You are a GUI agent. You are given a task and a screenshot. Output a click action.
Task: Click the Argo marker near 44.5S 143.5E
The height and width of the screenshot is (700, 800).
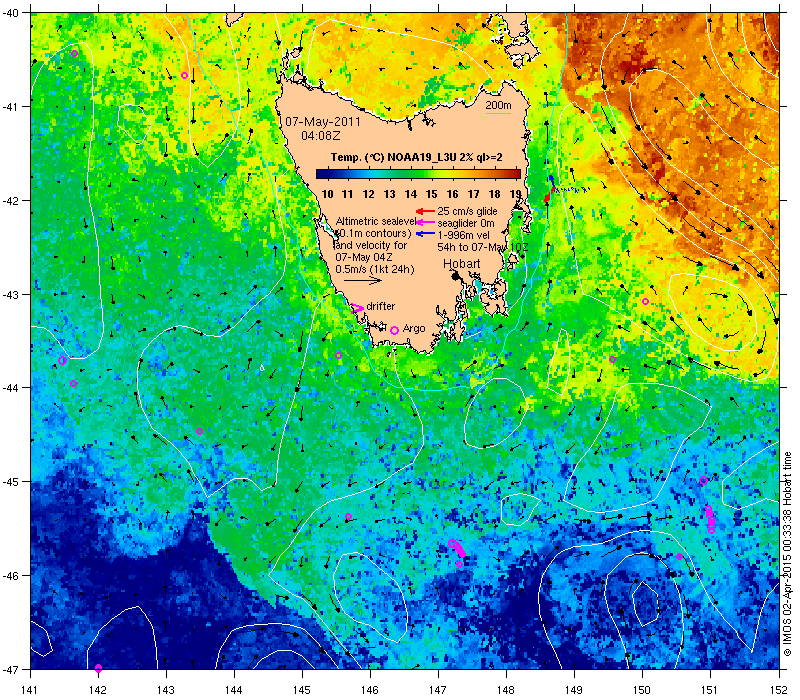tap(199, 432)
